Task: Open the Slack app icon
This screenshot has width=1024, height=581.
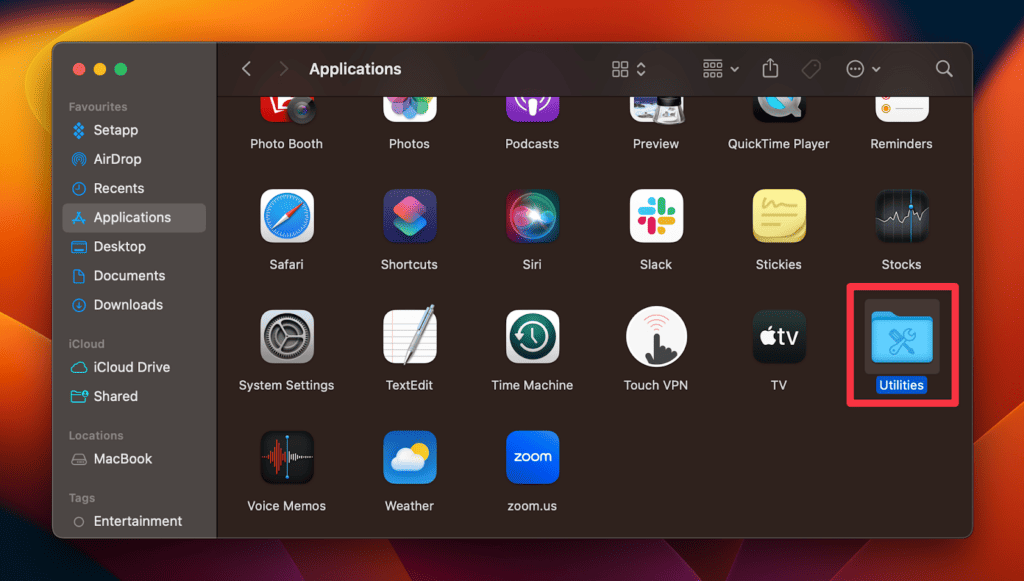Action: coord(656,216)
